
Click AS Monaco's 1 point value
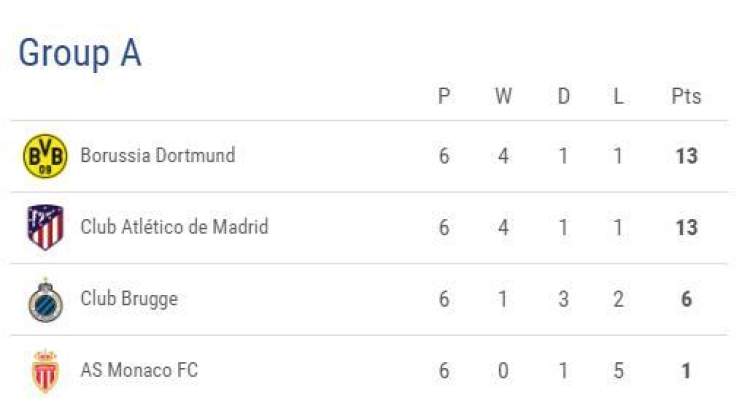coord(686,371)
